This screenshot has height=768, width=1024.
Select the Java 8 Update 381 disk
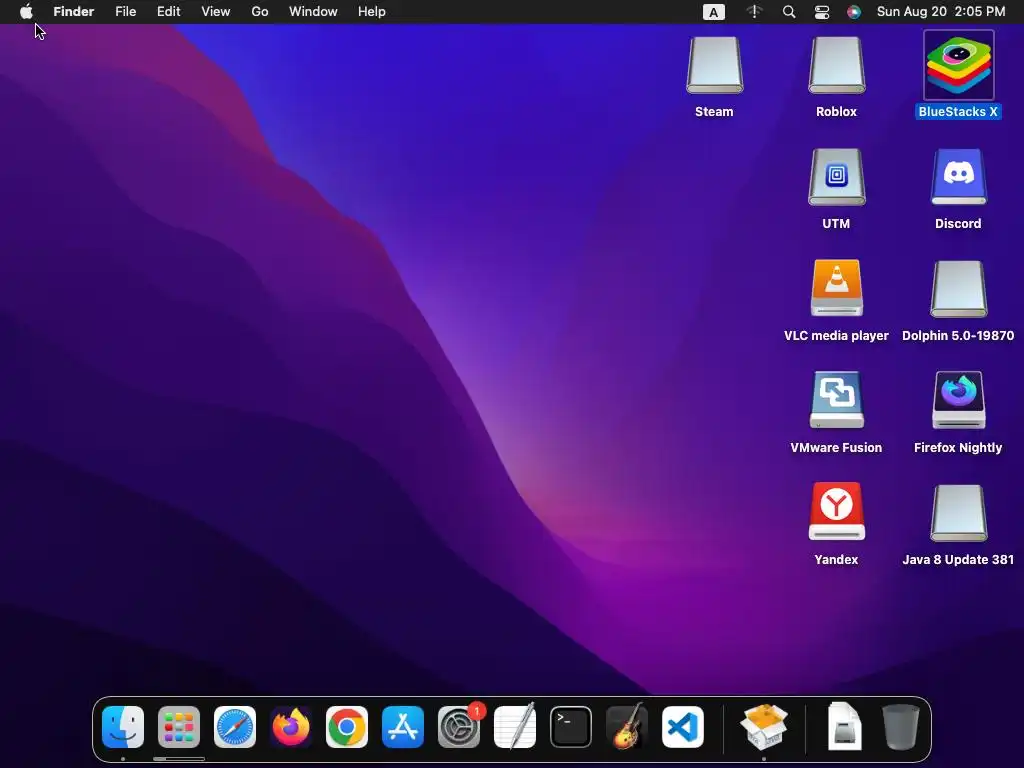coord(959,513)
